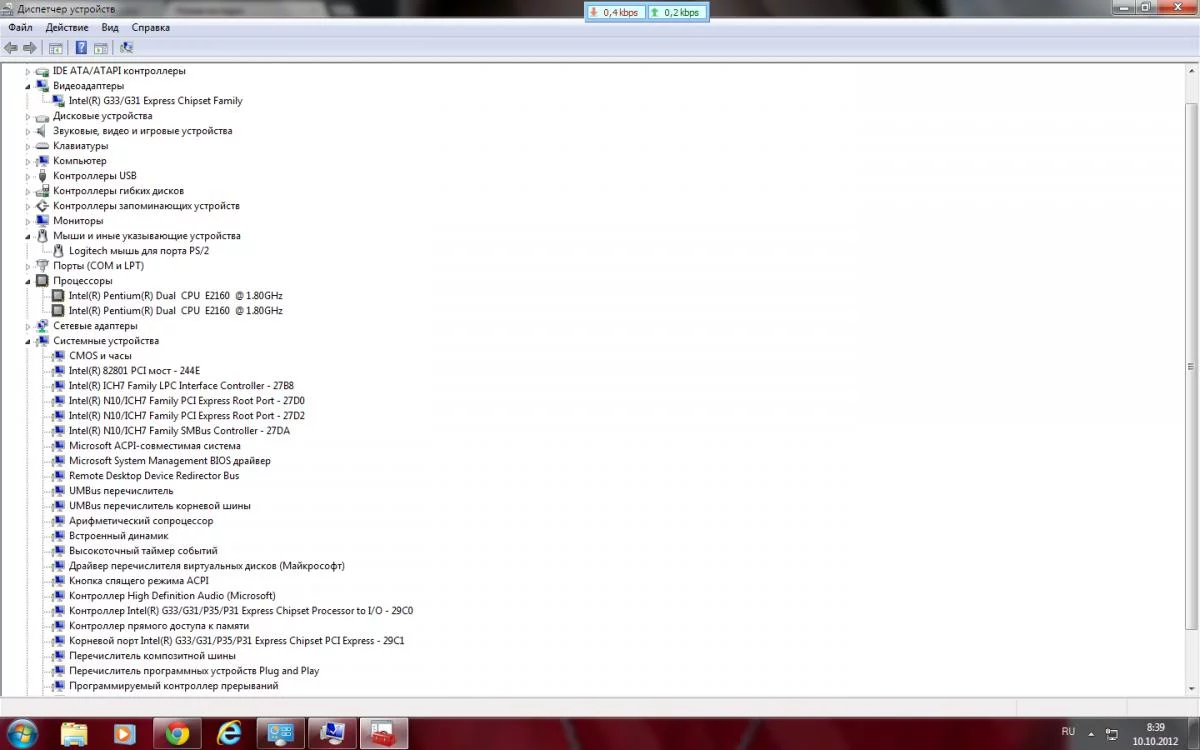
Task: Open Internet Explorer from the taskbar
Action: (x=229, y=734)
